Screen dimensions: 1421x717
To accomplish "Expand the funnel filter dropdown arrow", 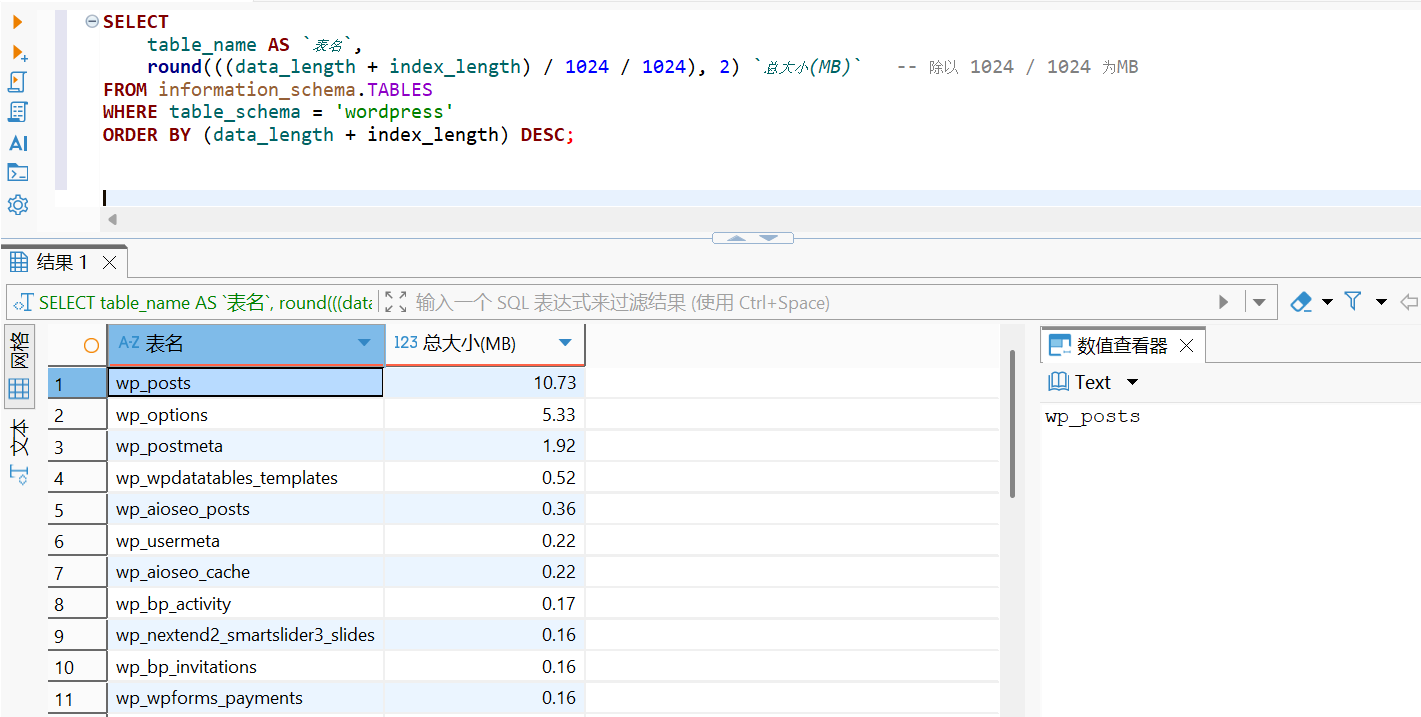I will click(1382, 301).
